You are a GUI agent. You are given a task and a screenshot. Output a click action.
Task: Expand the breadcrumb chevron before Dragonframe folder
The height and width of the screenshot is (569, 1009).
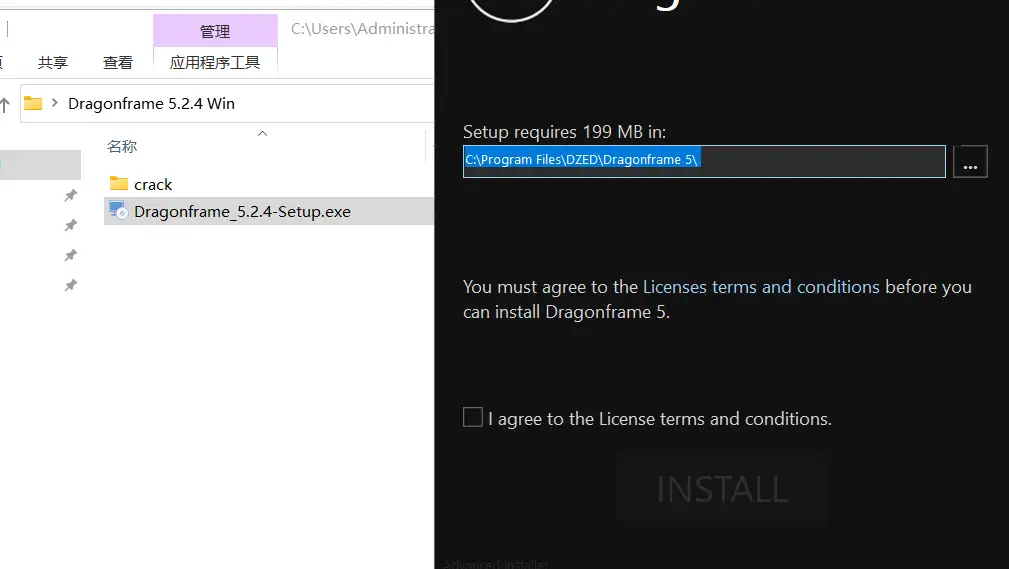[56, 103]
